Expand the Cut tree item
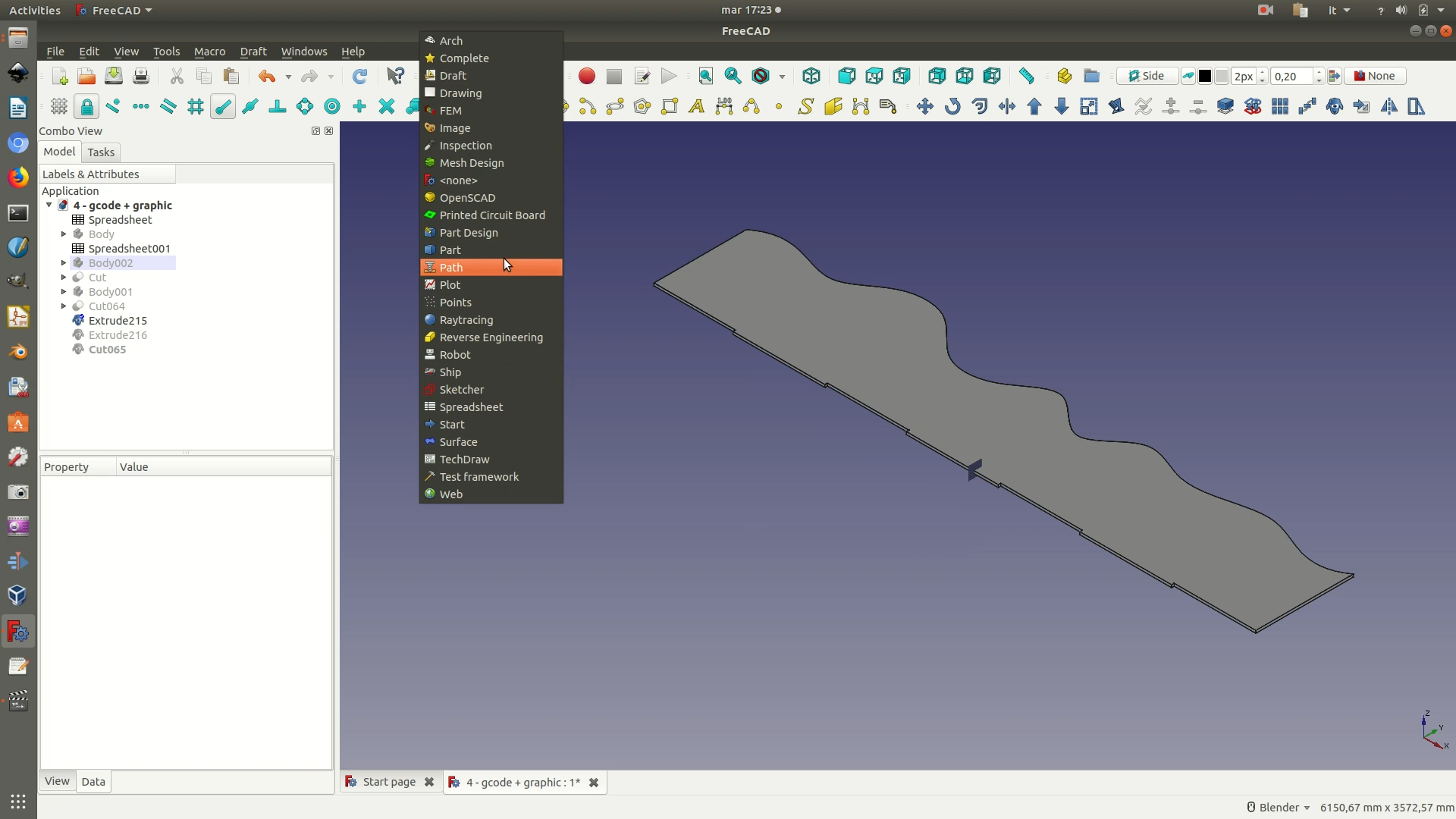This screenshot has width=1456, height=819. pyautogui.click(x=64, y=278)
